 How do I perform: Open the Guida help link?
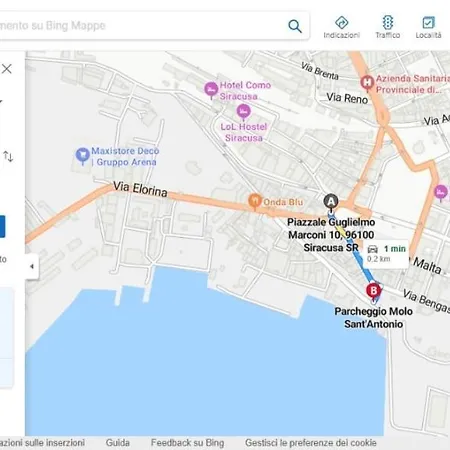[118, 443]
